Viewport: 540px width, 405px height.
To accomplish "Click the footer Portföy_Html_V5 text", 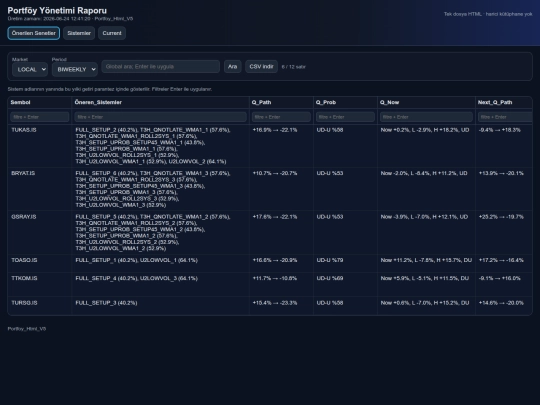I will (27, 329).
